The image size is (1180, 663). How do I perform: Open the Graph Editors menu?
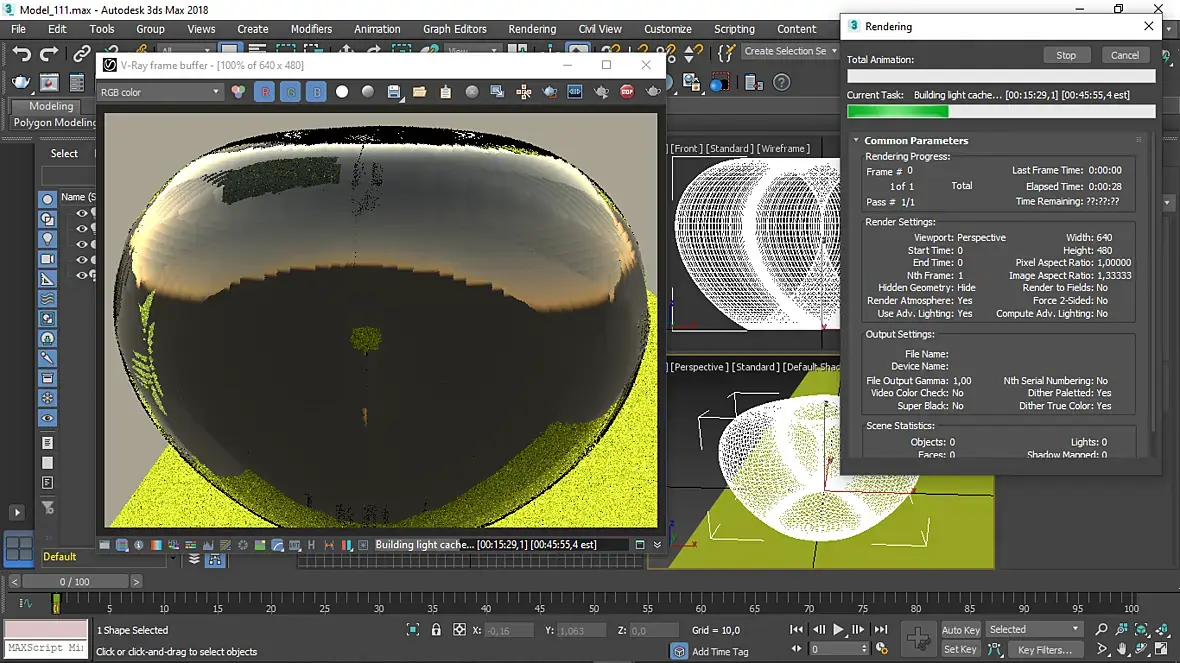coord(455,29)
